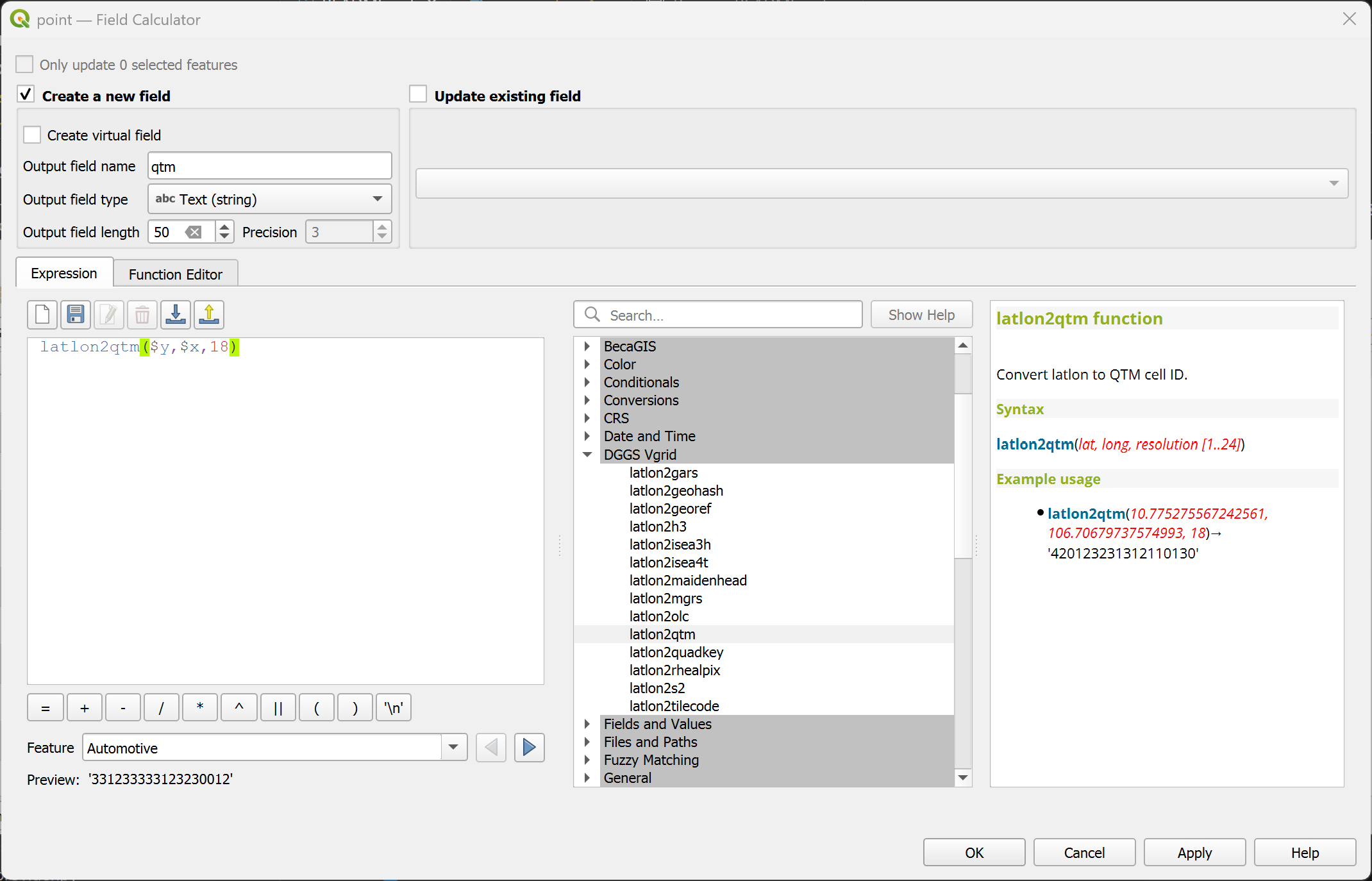This screenshot has width=1372, height=881.
Task: Go to next feature preview arrow
Action: 529,748
